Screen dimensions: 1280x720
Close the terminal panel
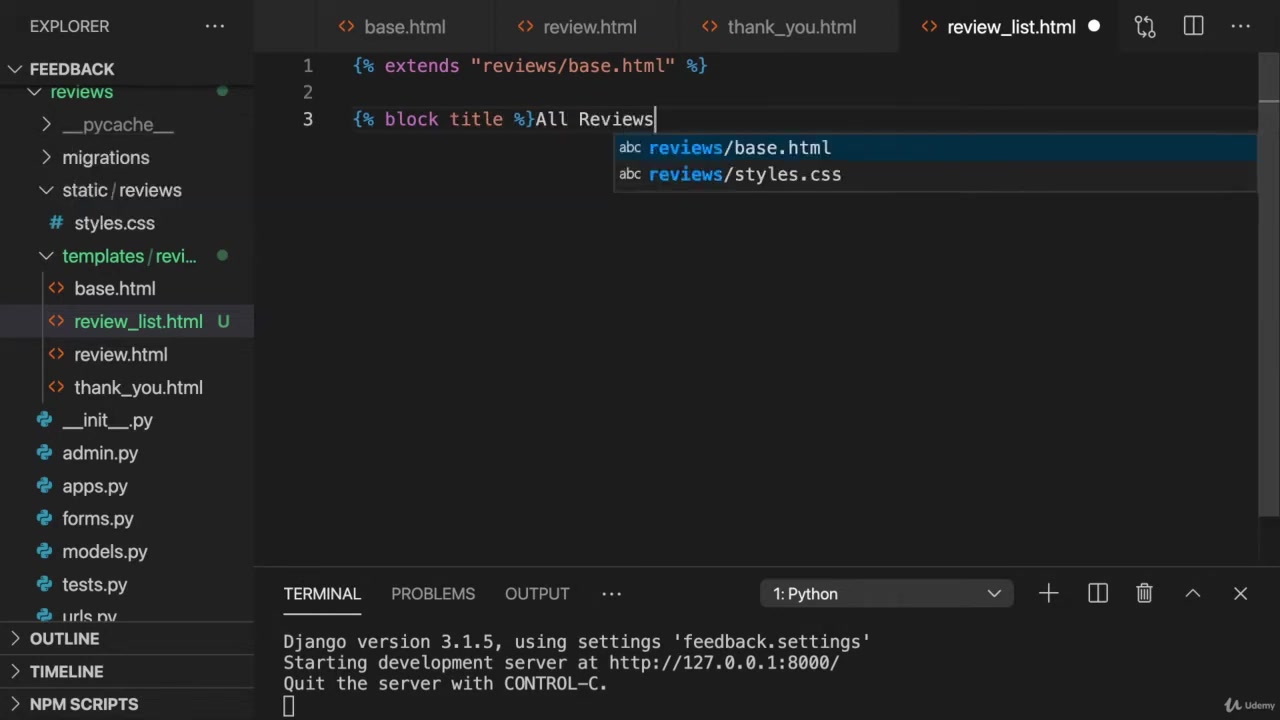coord(1241,594)
